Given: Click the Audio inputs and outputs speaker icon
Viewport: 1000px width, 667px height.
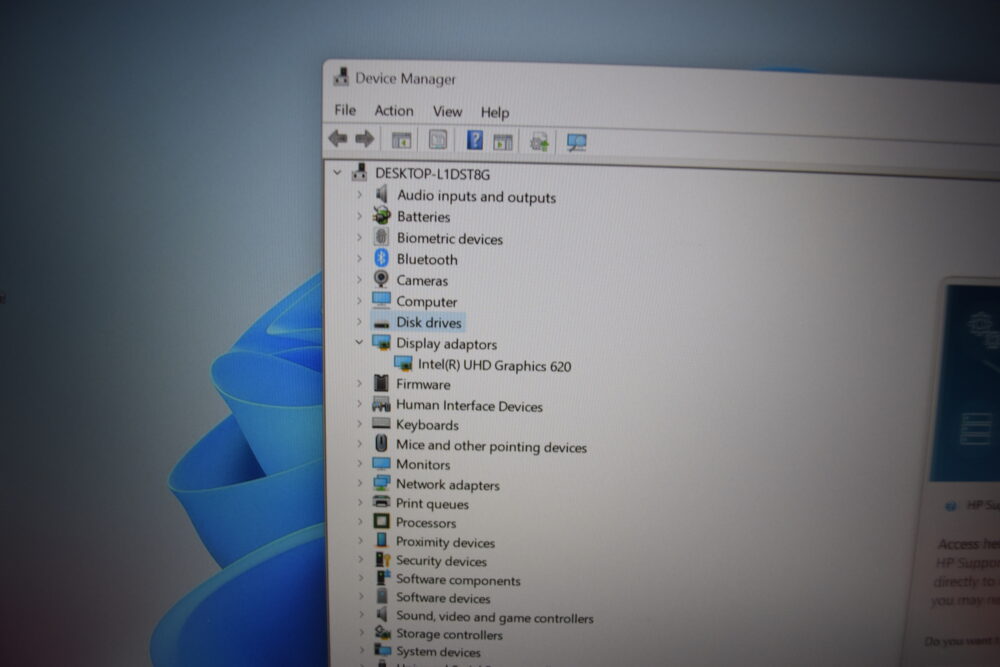Looking at the screenshot, I should (x=381, y=194).
